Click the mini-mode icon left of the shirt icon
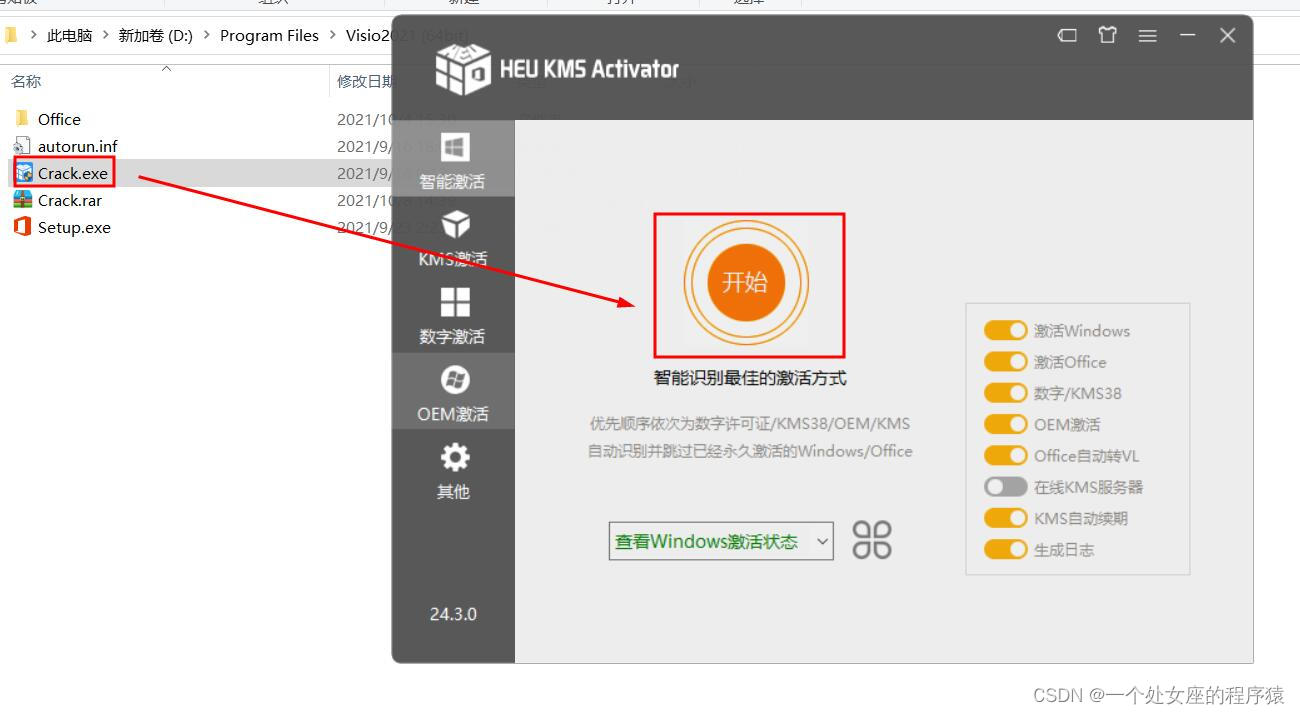 (x=1067, y=36)
